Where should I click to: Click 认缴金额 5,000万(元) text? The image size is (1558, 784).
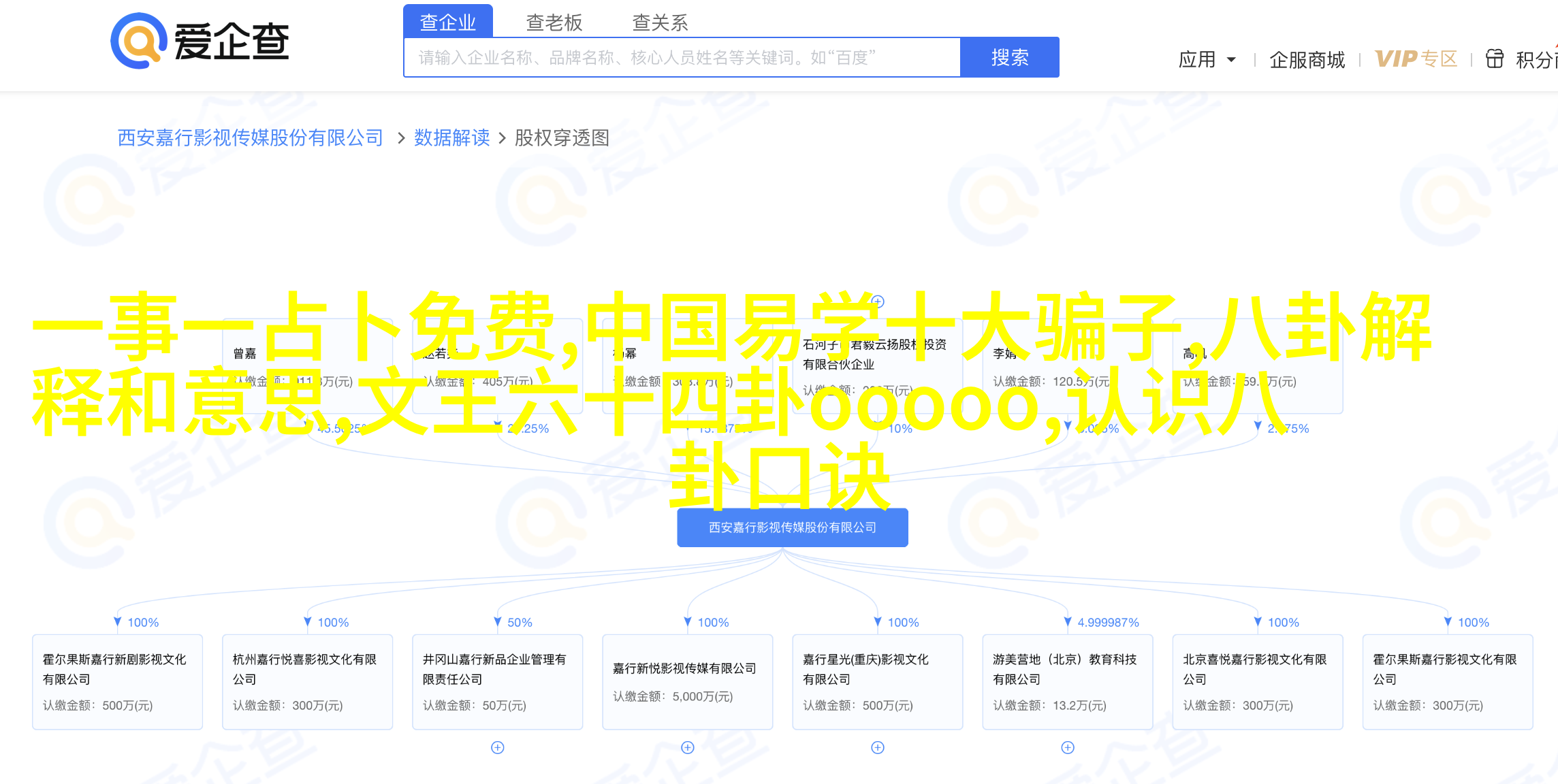(x=673, y=696)
